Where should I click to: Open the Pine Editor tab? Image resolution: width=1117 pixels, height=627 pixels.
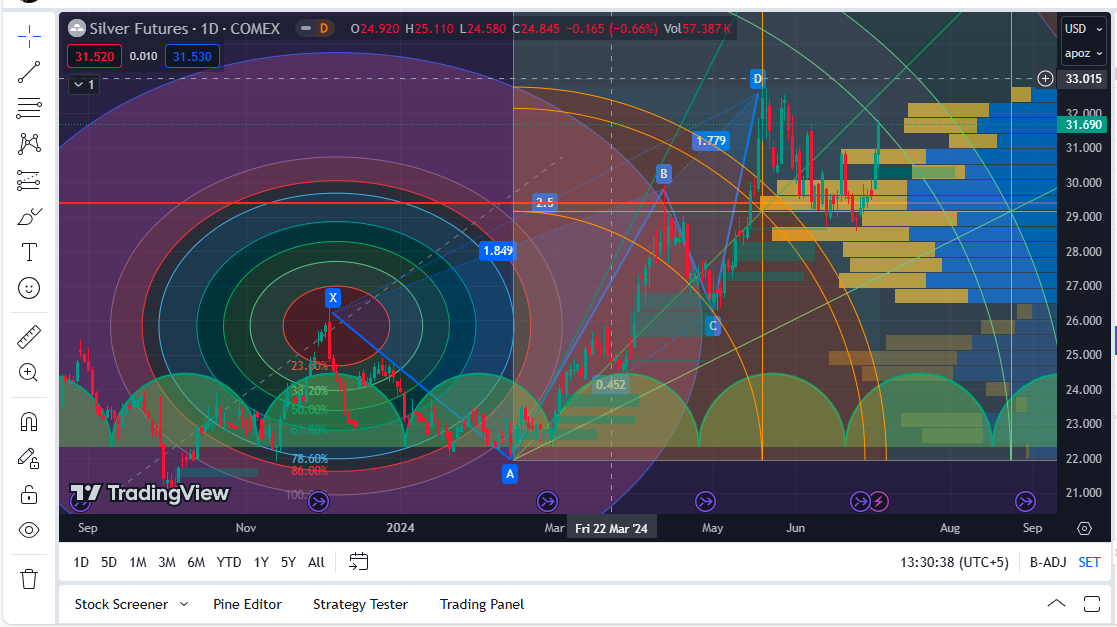[247, 604]
